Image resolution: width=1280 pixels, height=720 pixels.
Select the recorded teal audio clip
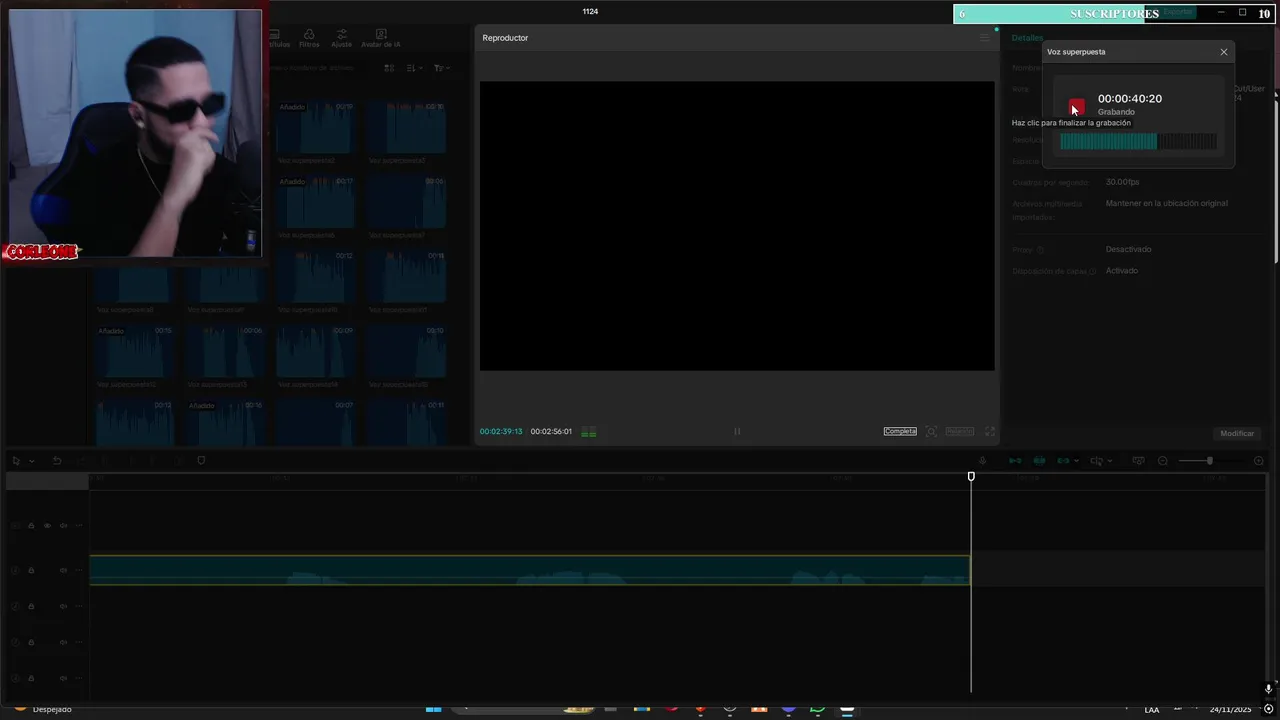point(529,570)
